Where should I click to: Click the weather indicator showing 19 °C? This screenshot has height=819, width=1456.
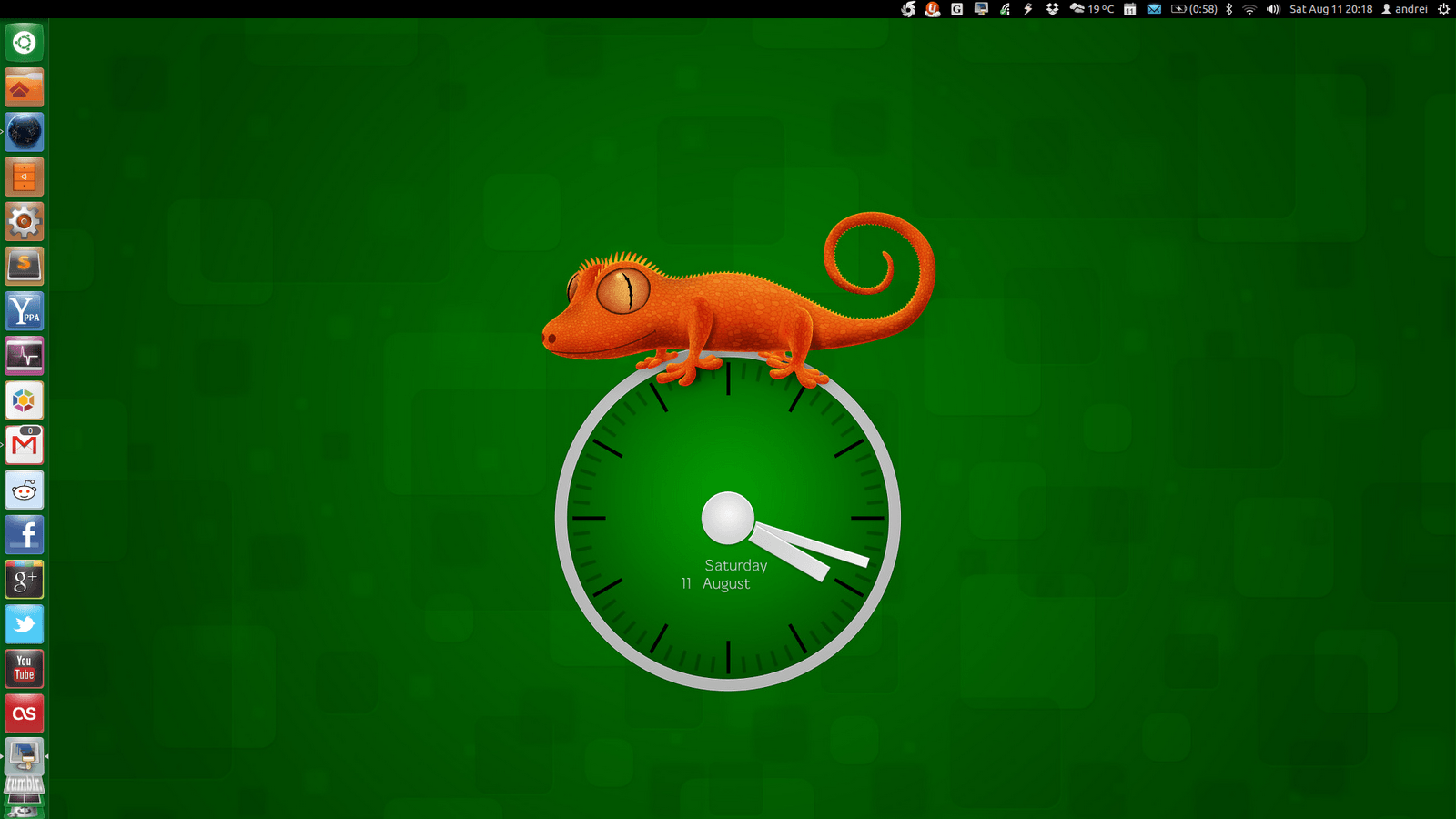(1097, 10)
